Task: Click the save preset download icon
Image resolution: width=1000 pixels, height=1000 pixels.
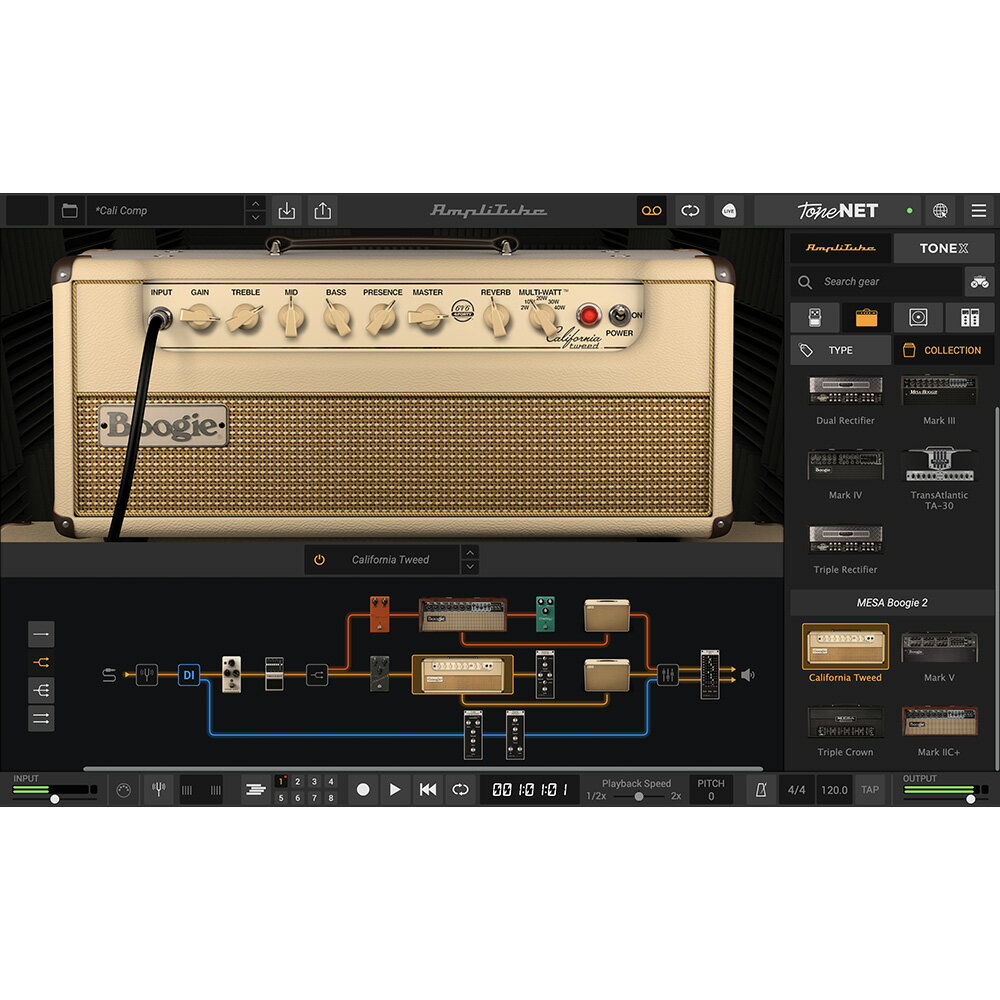Action: pyautogui.click(x=287, y=210)
